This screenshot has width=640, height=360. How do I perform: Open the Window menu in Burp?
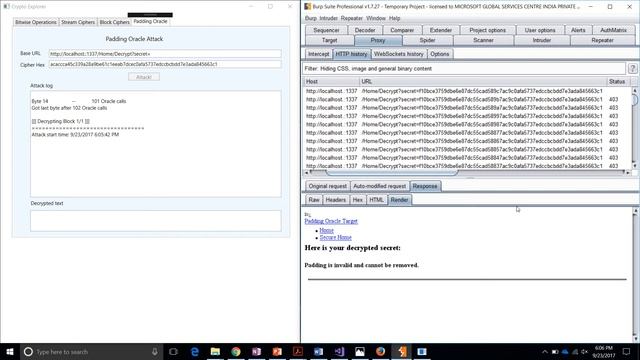tap(376, 18)
